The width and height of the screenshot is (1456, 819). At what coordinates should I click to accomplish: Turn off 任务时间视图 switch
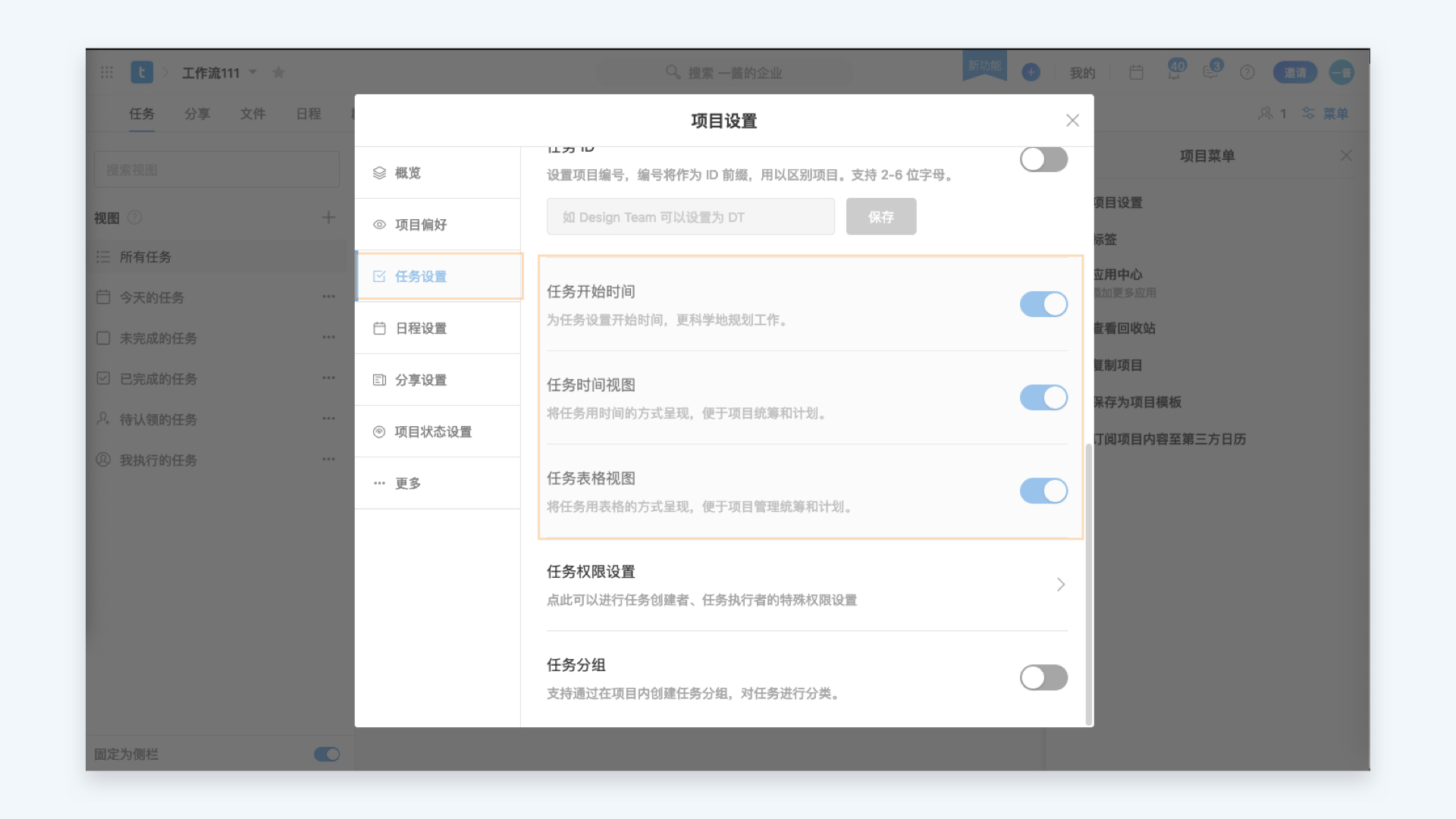(1043, 397)
